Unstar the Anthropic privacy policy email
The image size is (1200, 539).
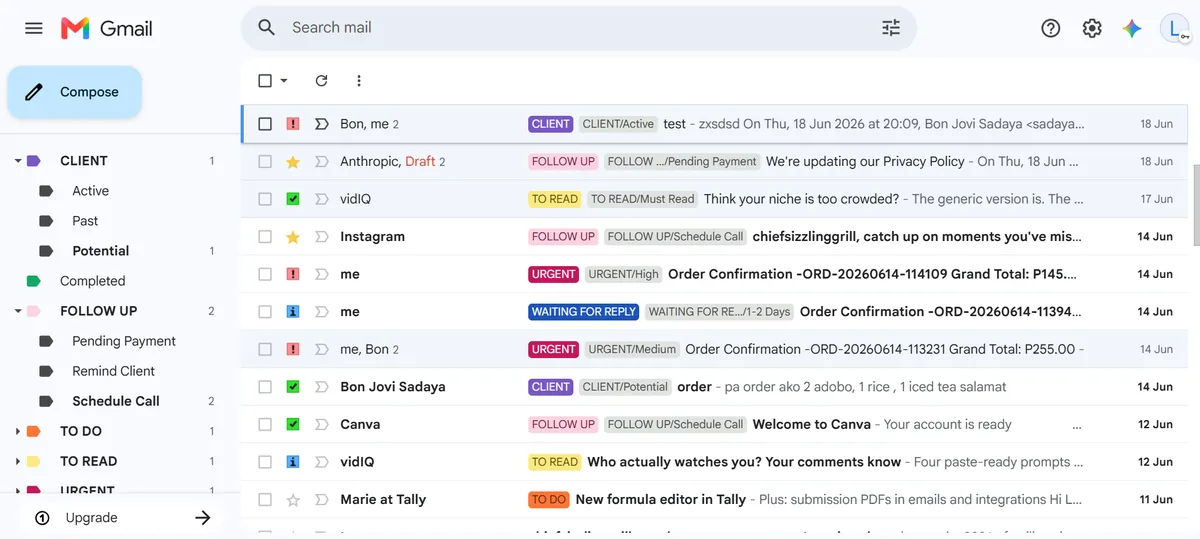click(293, 161)
